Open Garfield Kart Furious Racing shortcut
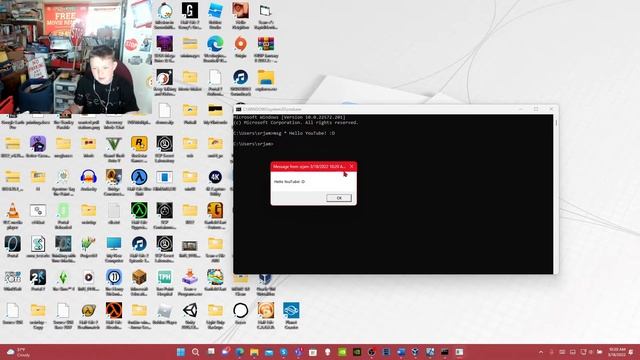Image resolution: width=640 pixels, height=360 pixels. click(x=215, y=216)
